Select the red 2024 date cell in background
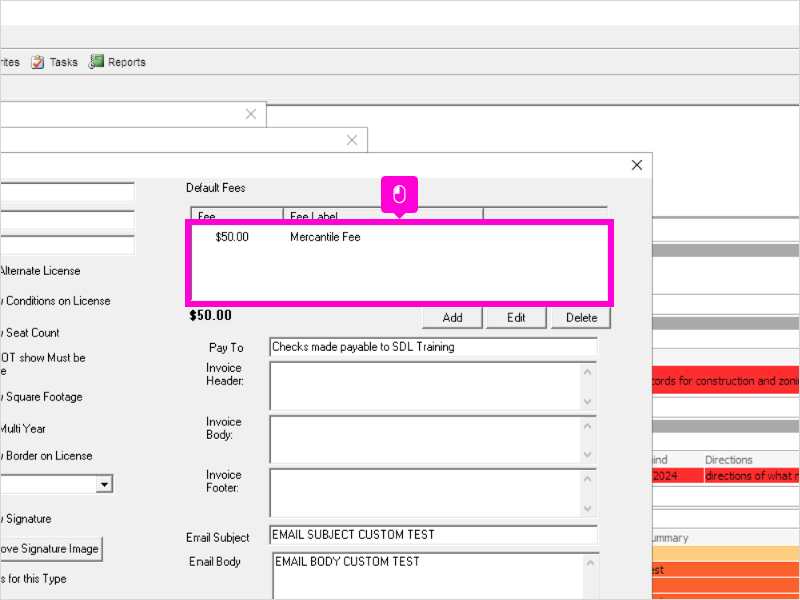This screenshot has height=600, width=800. click(x=678, y=476)
